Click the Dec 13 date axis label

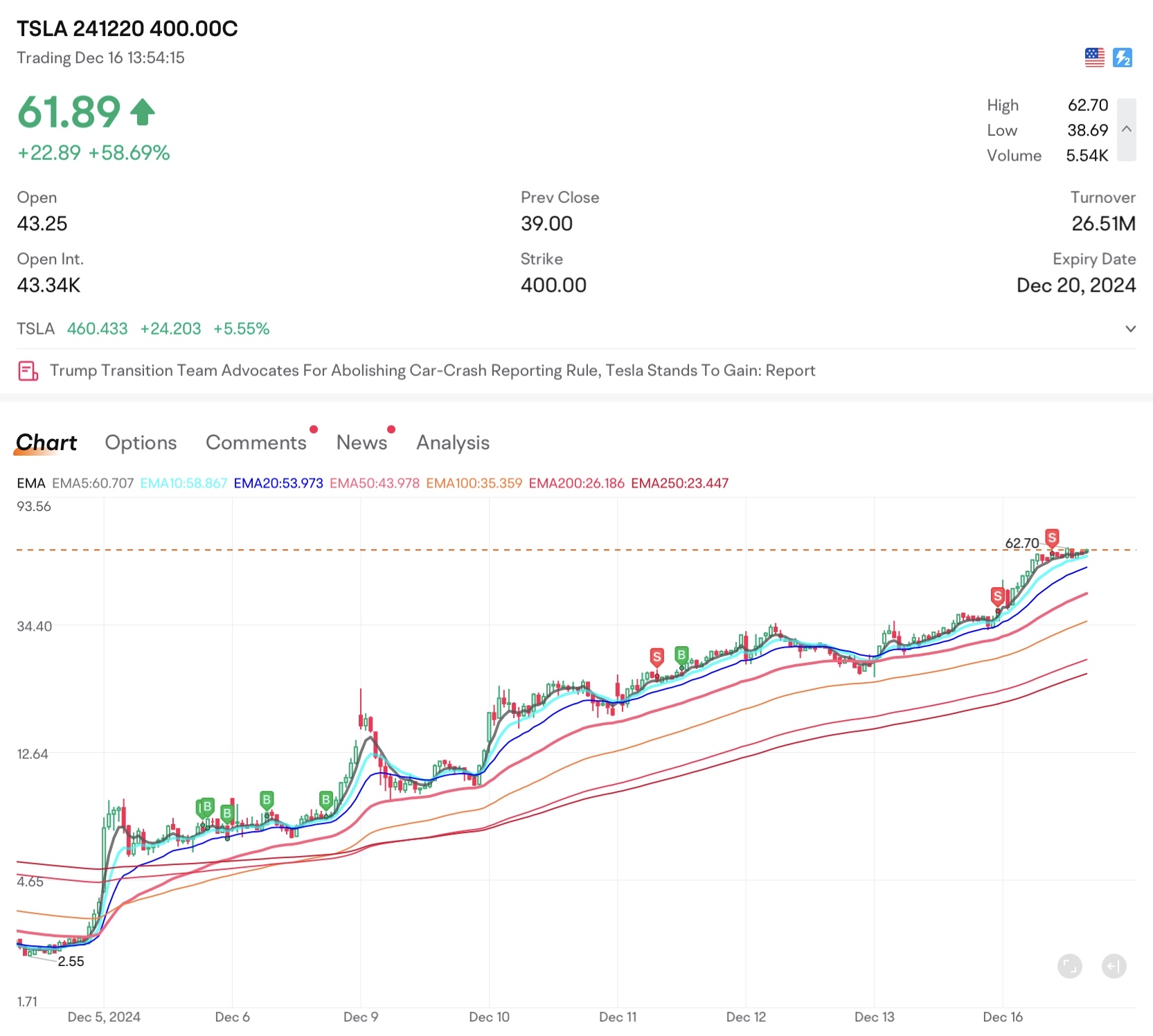[875, 1017]
